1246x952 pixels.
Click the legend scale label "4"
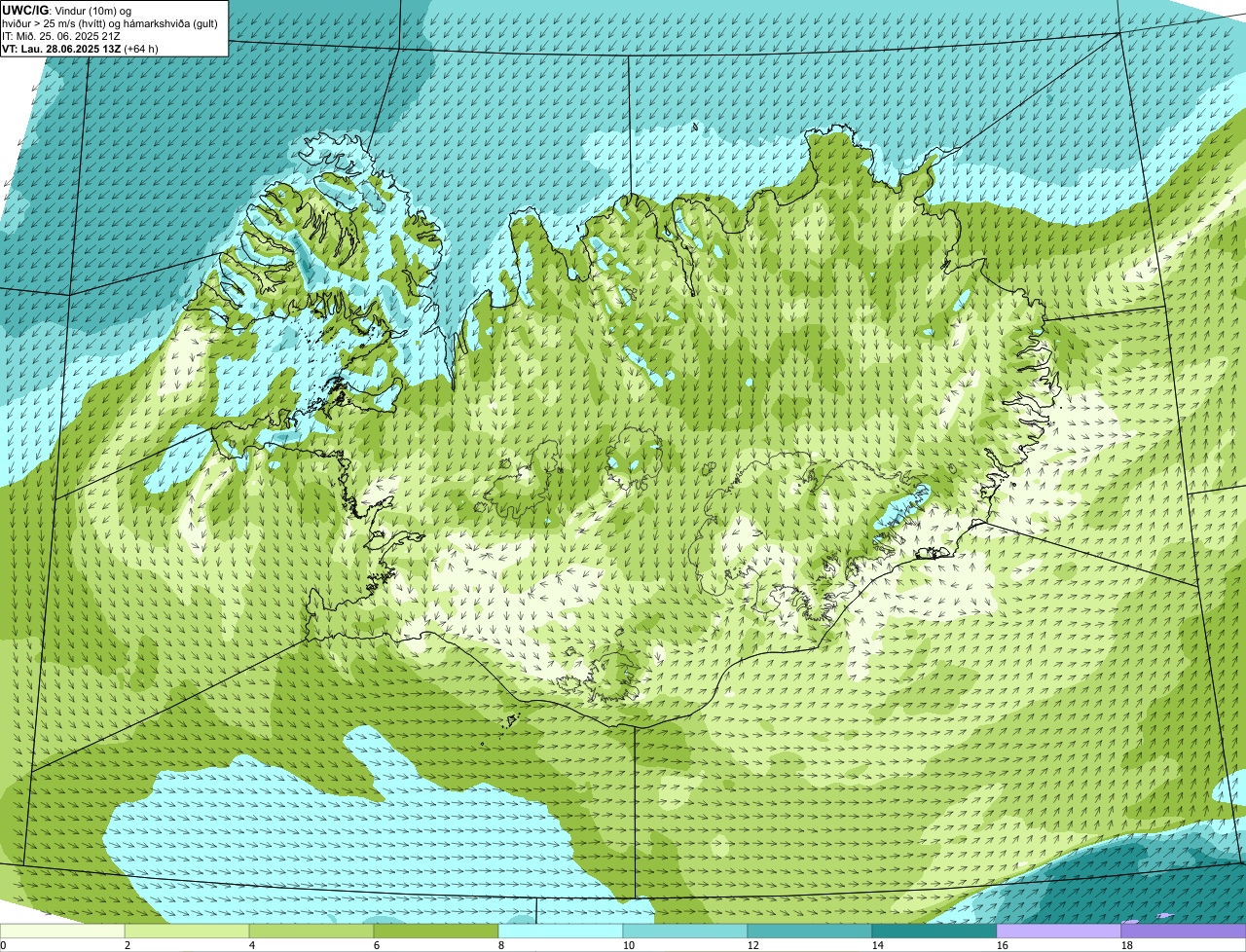click(x=252, y=945)
